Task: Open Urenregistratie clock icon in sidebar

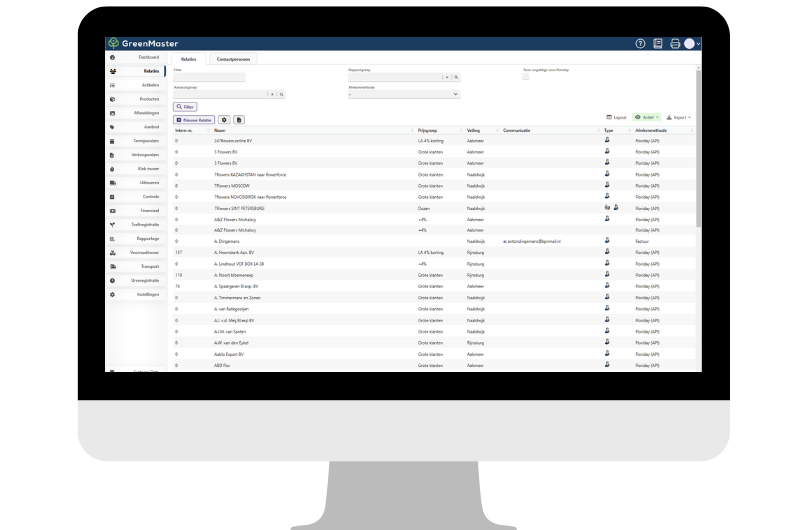Action: [x=112, y=281]
